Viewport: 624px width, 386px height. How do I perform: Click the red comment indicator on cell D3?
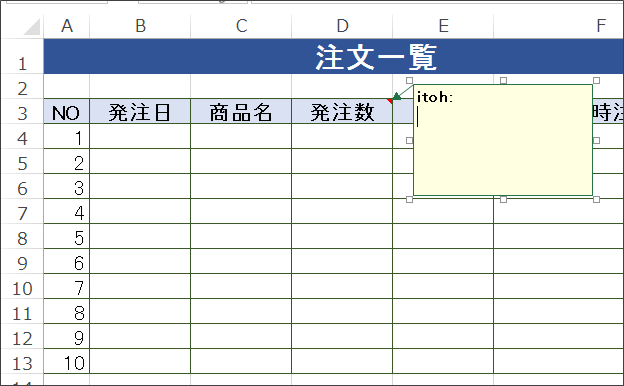(390, 101)
